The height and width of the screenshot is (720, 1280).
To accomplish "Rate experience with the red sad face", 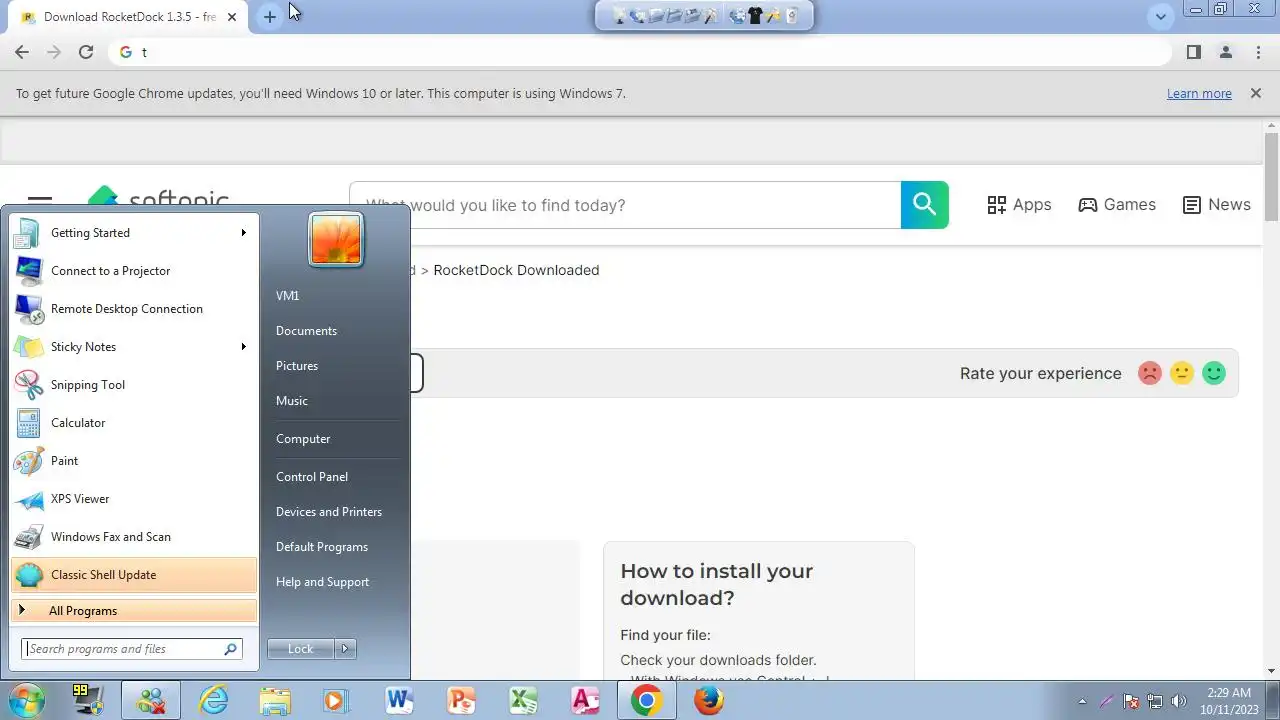I will (x=1150, y=373).
